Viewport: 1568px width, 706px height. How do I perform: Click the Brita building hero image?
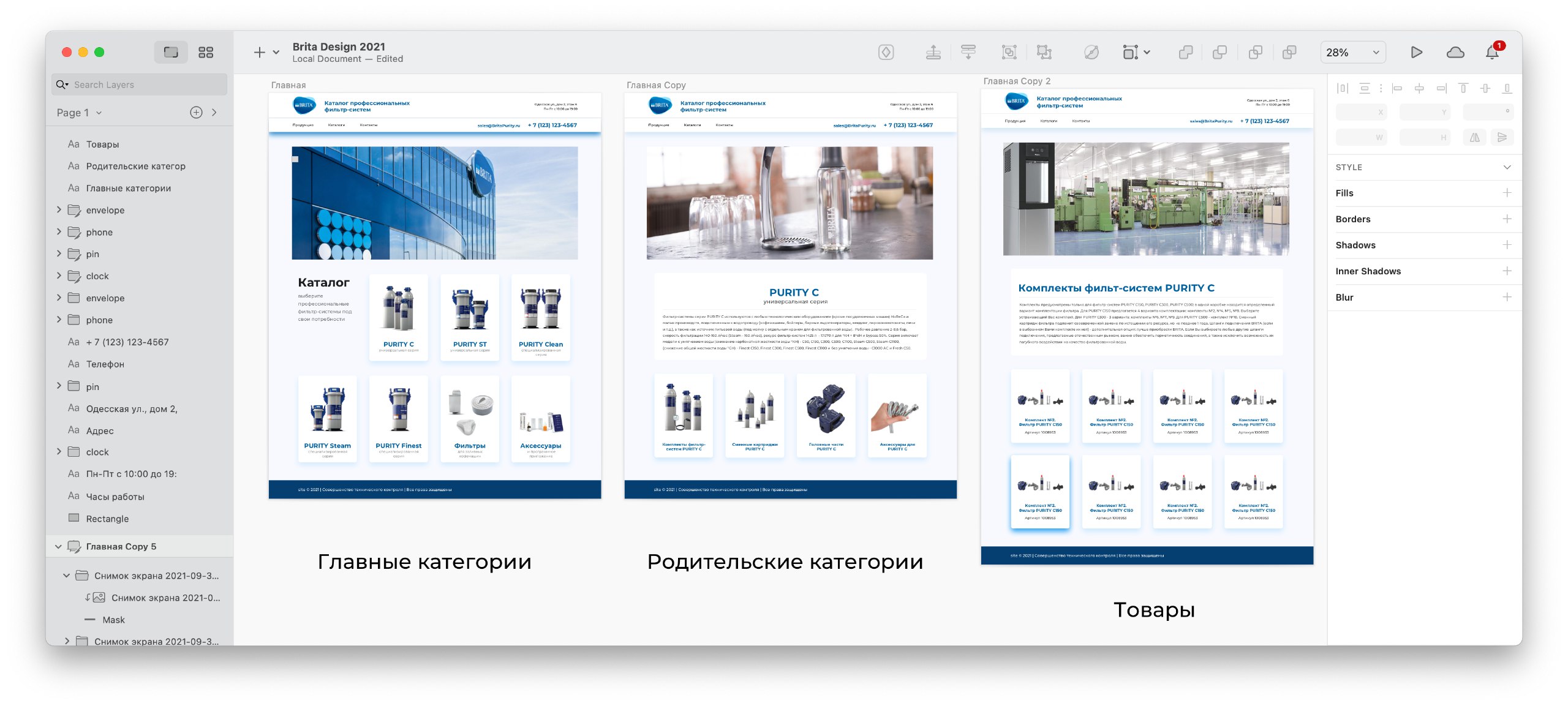(434, 203)
